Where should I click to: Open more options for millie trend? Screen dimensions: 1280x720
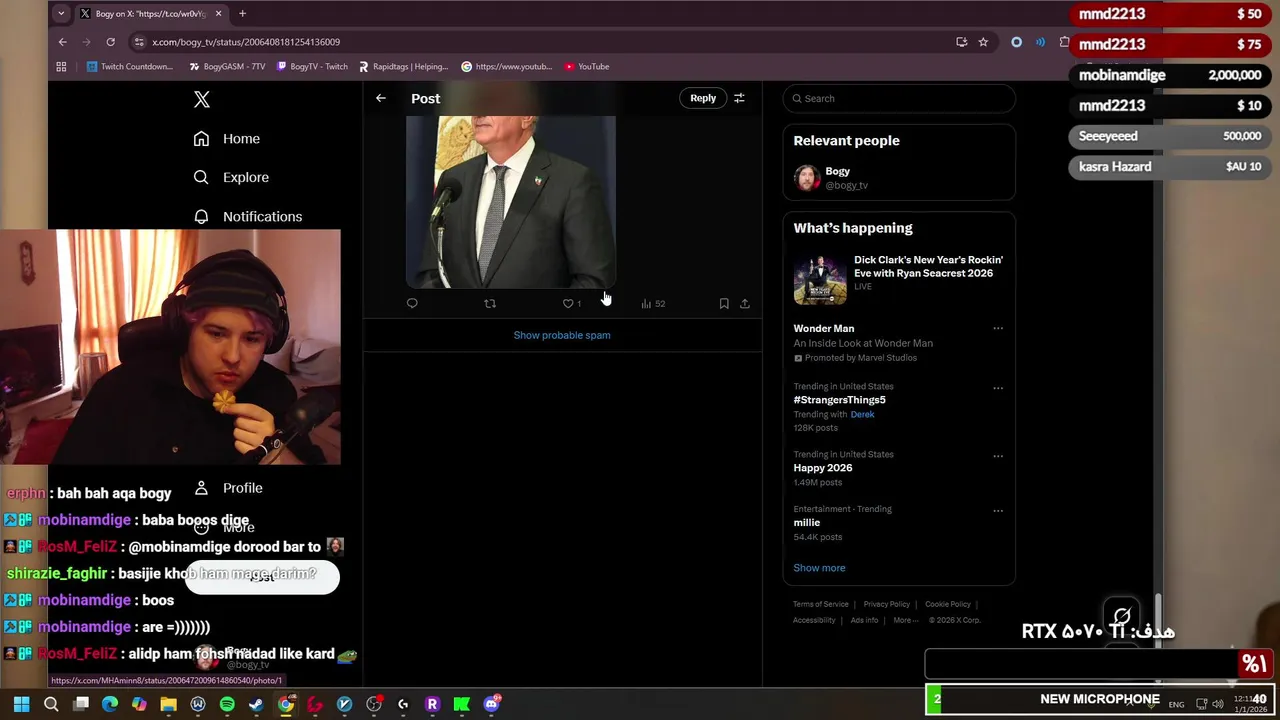(x=998, y=510)
